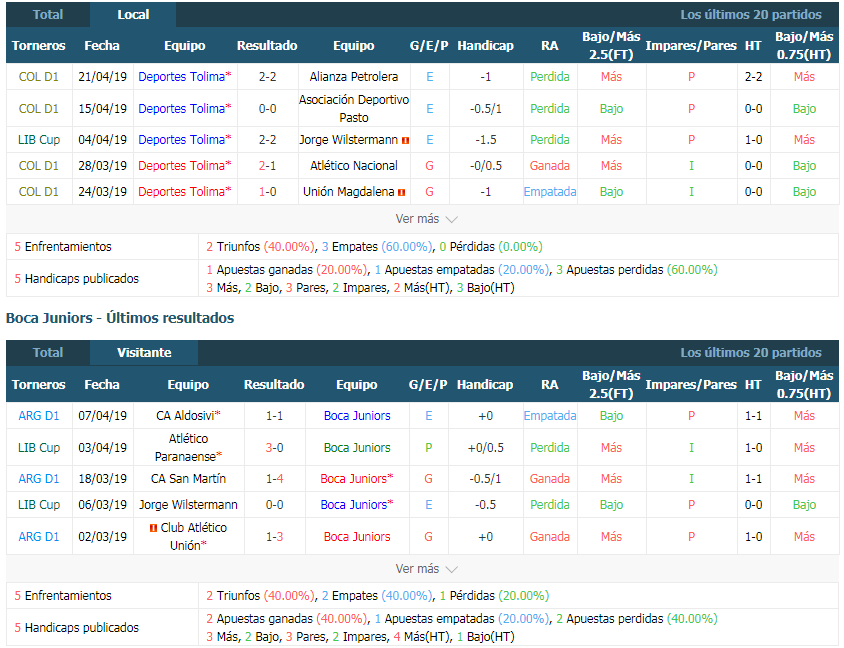
Task: Click the 3-0 result of Atlético Paranaense match
Action: (275, 448)
